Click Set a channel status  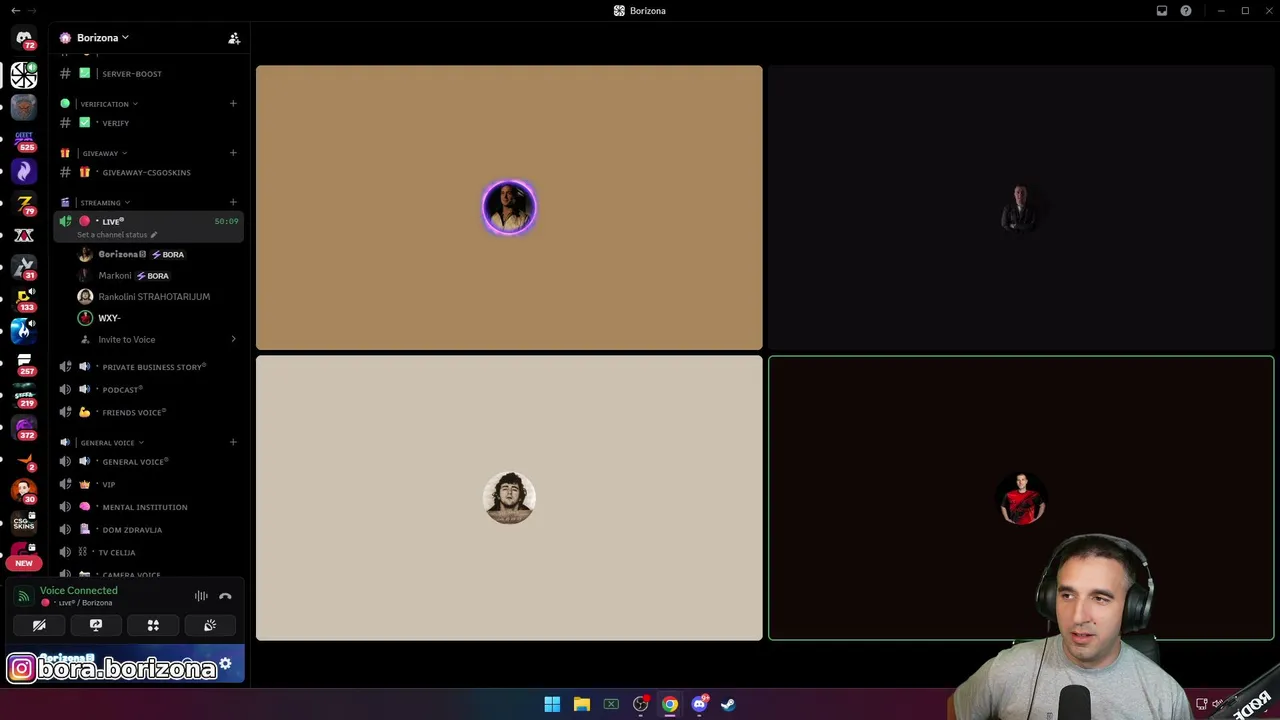click(112, 235)
